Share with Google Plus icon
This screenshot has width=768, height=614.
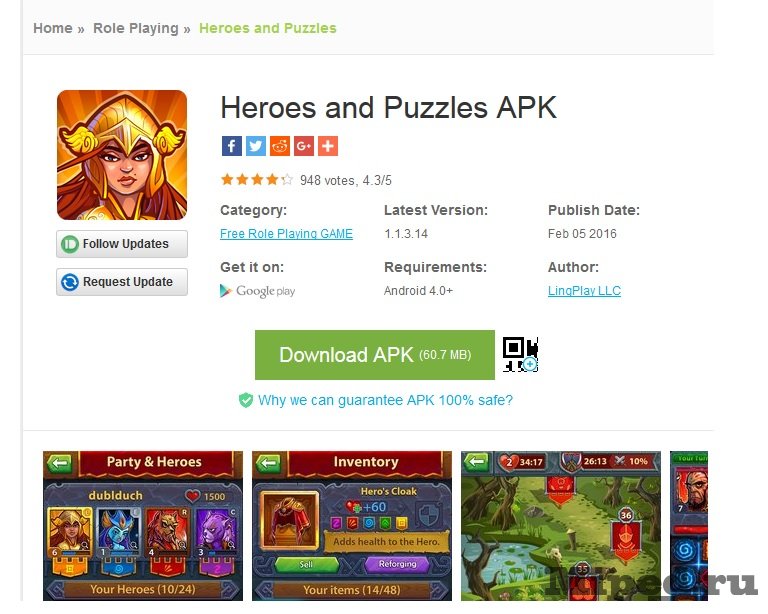click(x=304, y=146)
